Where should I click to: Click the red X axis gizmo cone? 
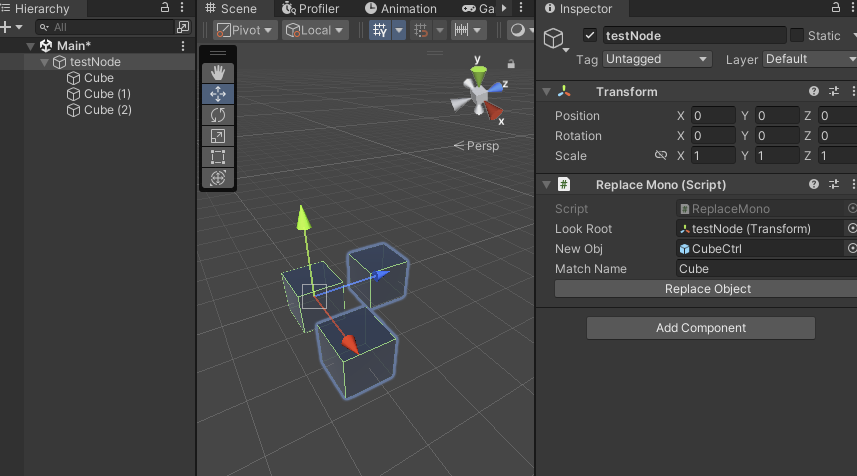click(494, 111)
